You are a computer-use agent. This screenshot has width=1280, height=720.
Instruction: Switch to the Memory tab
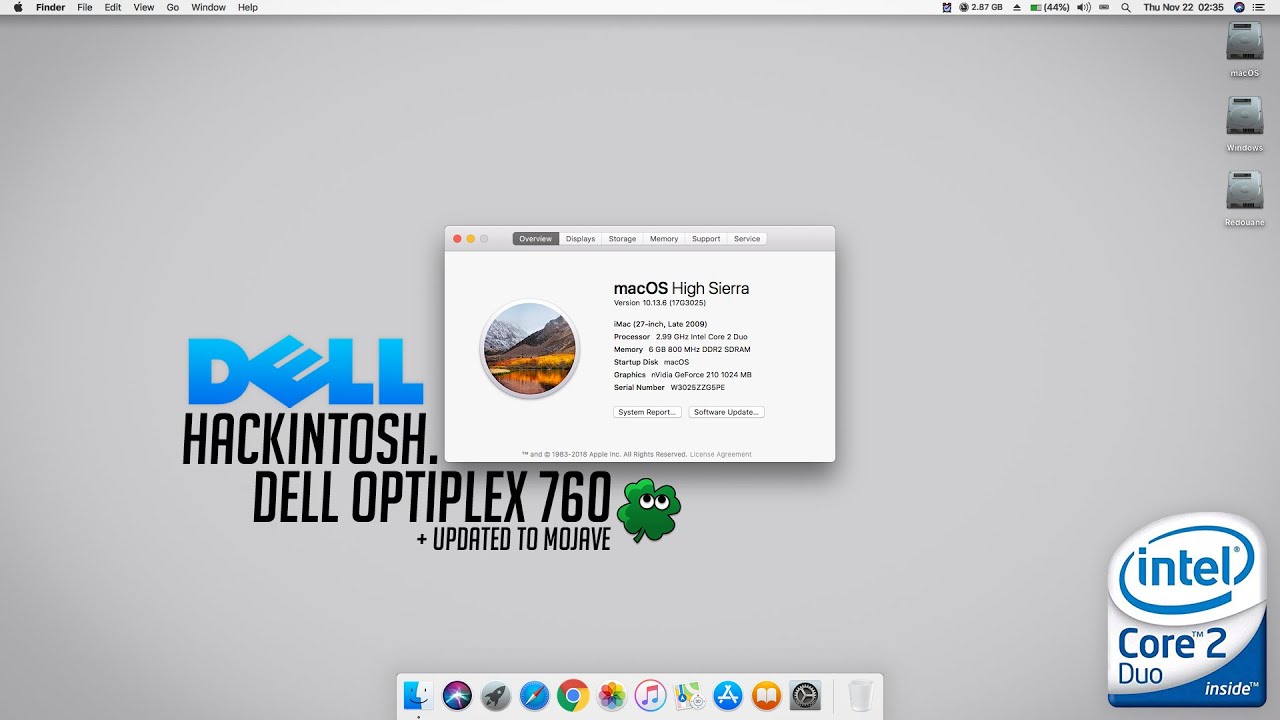coord(664,239)
